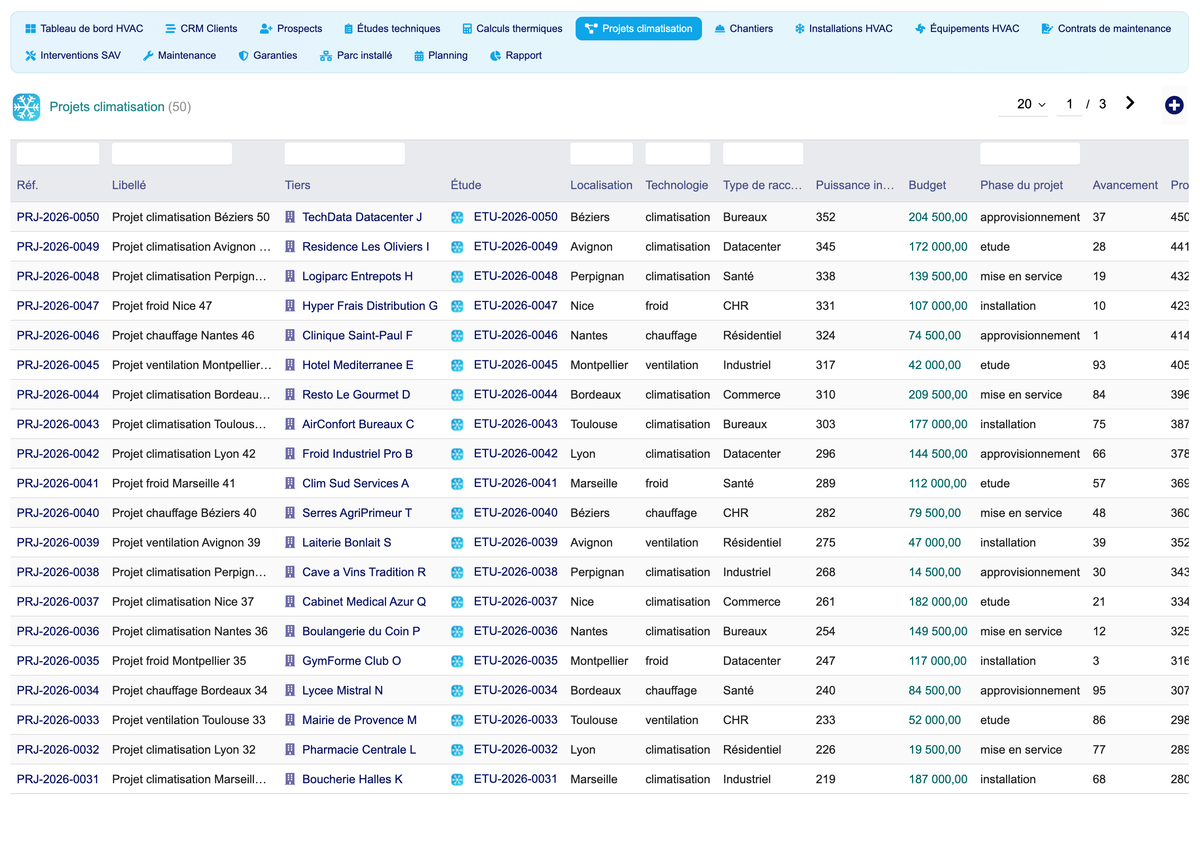Viewport: 1200px width, 842px height.
Task: Open Parc installé tab
Action: tap(356, 56)
